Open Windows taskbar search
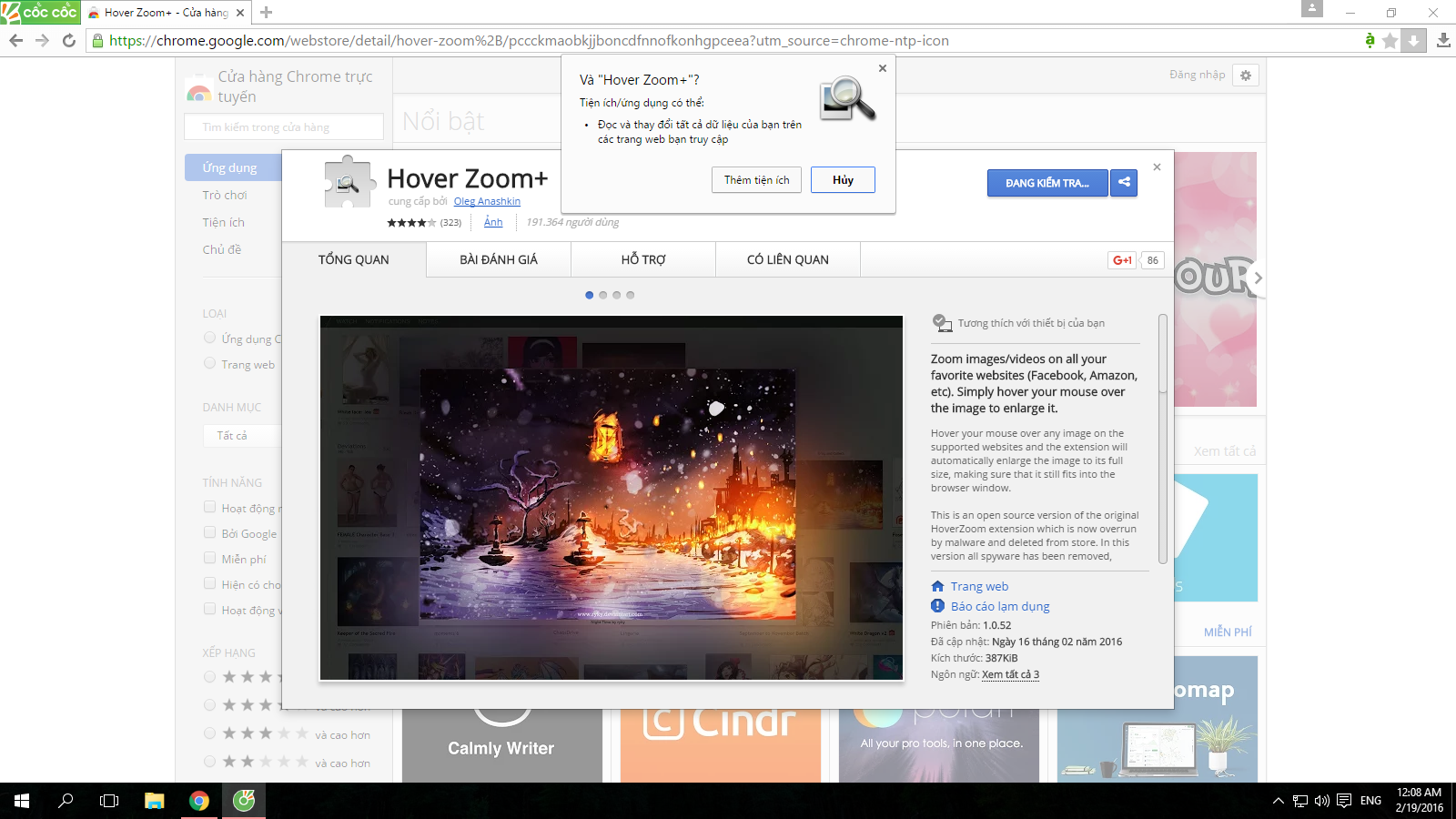Screen dimensions: 1456x819 [66, 801]
